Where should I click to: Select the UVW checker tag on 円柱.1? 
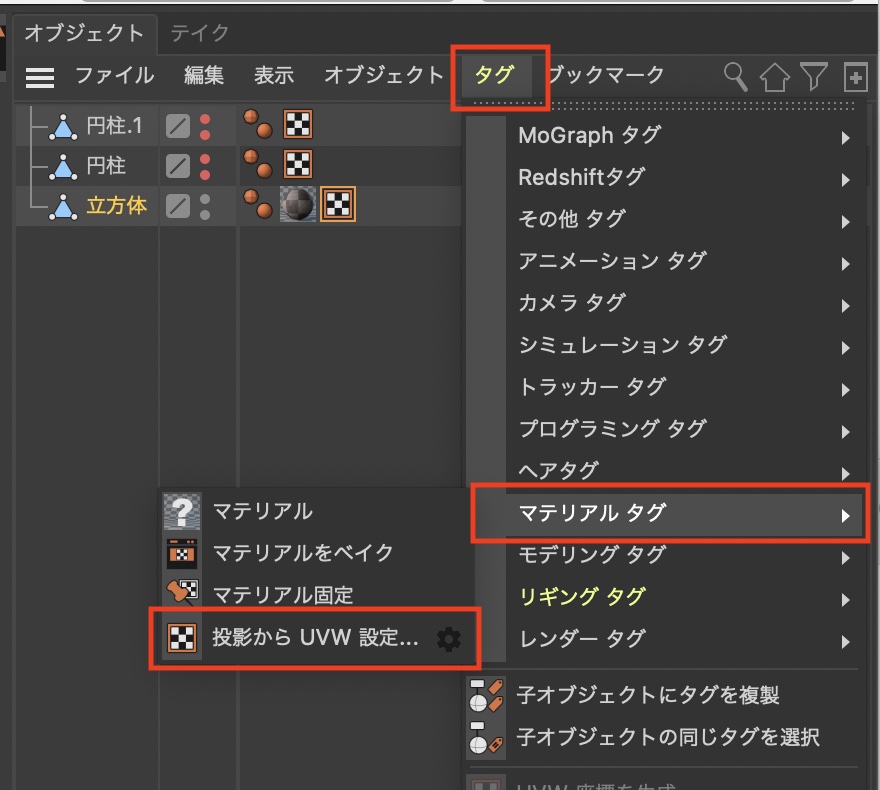298,125
